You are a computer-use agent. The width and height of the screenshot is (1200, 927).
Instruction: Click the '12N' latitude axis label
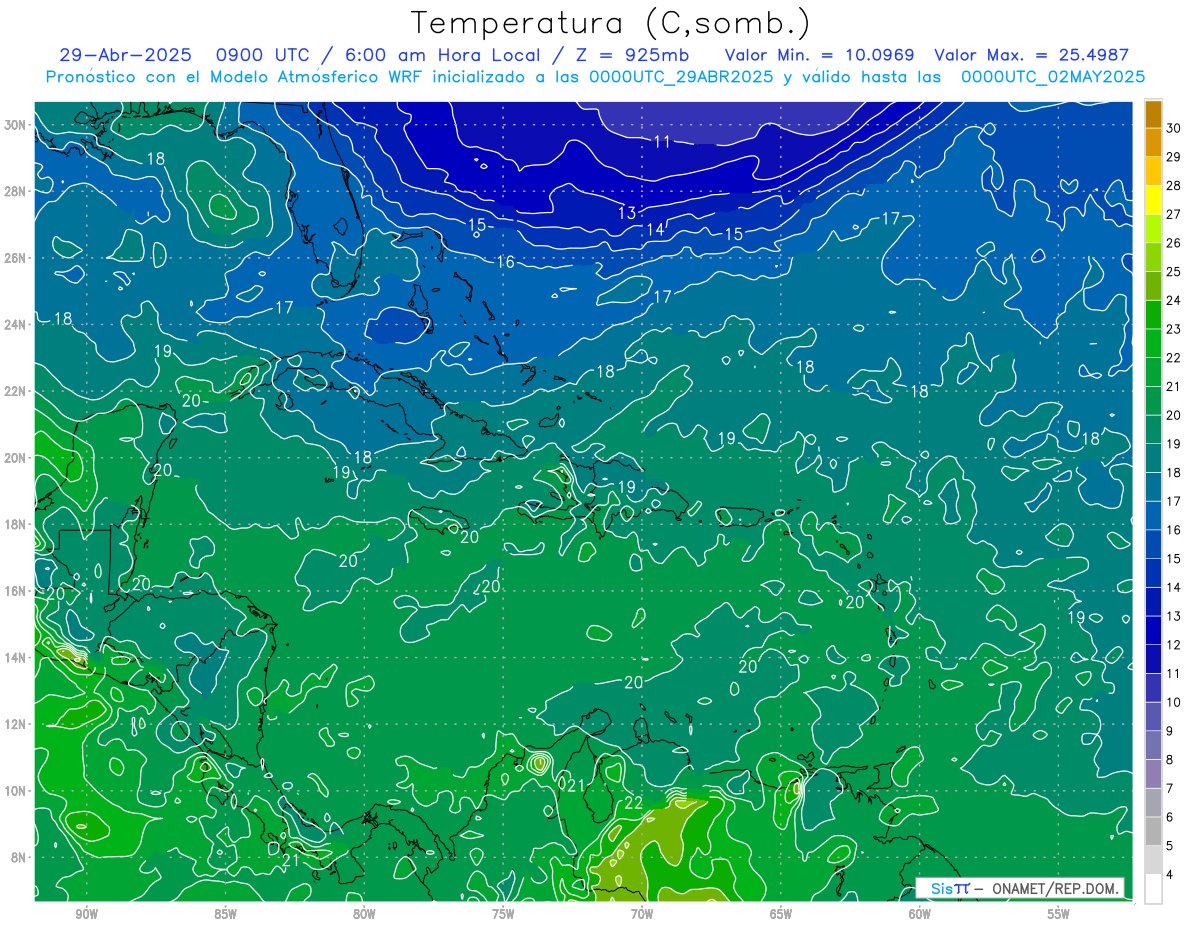click(x=16, y=724)
